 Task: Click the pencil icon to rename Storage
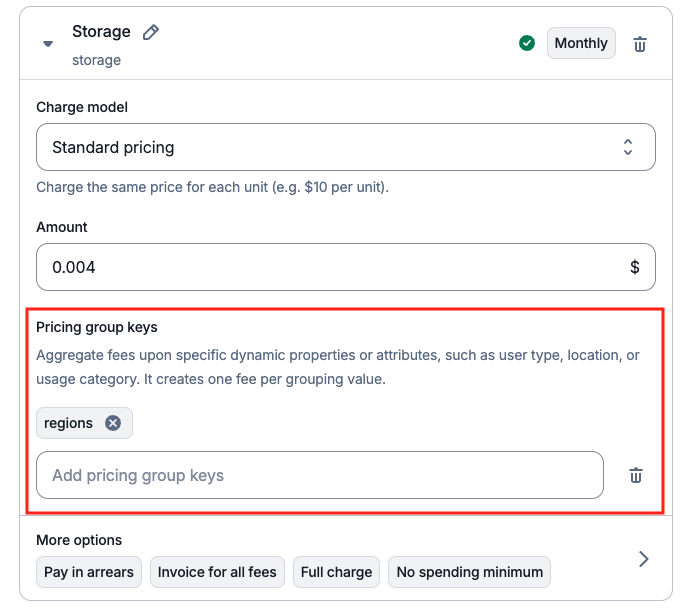point(151,32)
